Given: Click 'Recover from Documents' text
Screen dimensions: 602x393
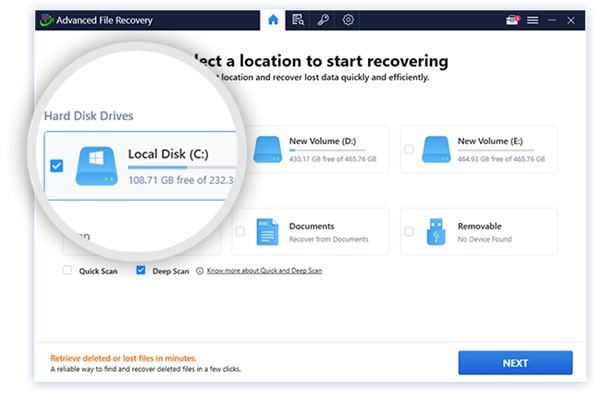Looking at the screenshot, I should point(329,239).
